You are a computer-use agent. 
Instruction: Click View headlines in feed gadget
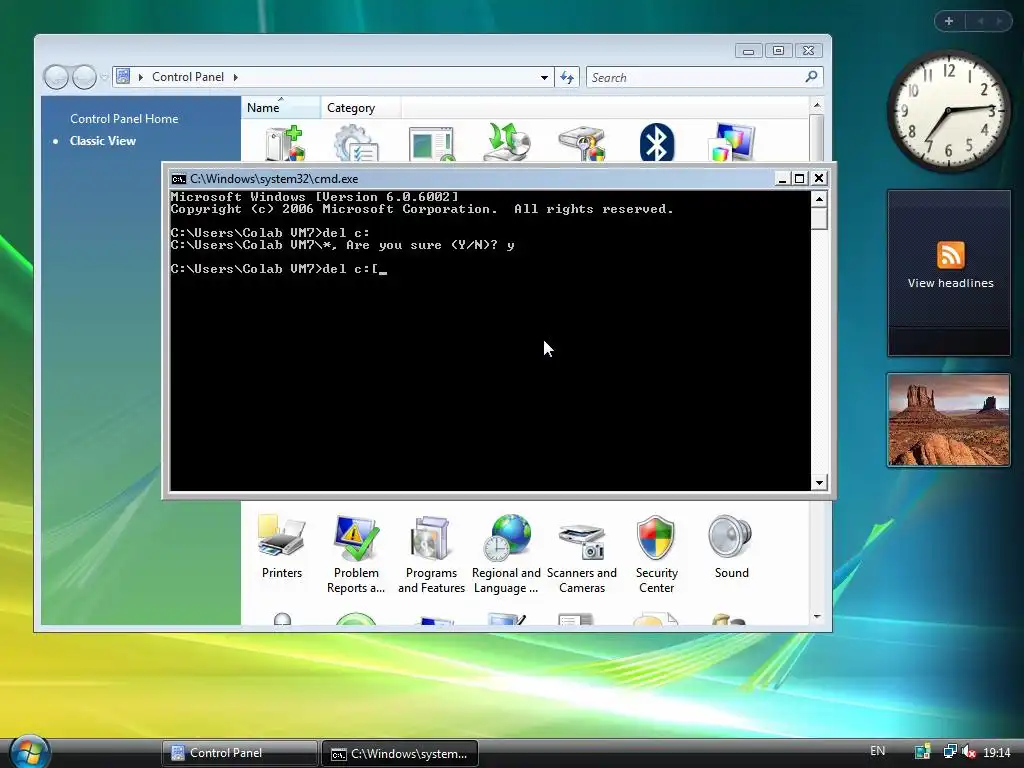(950, 283)
